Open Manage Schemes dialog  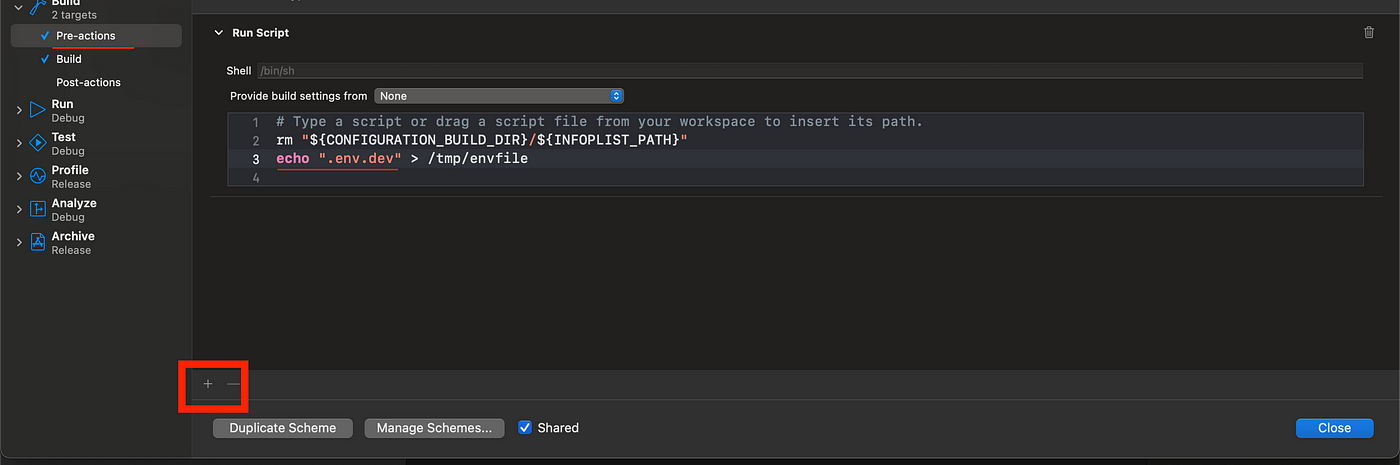[434, 428]
